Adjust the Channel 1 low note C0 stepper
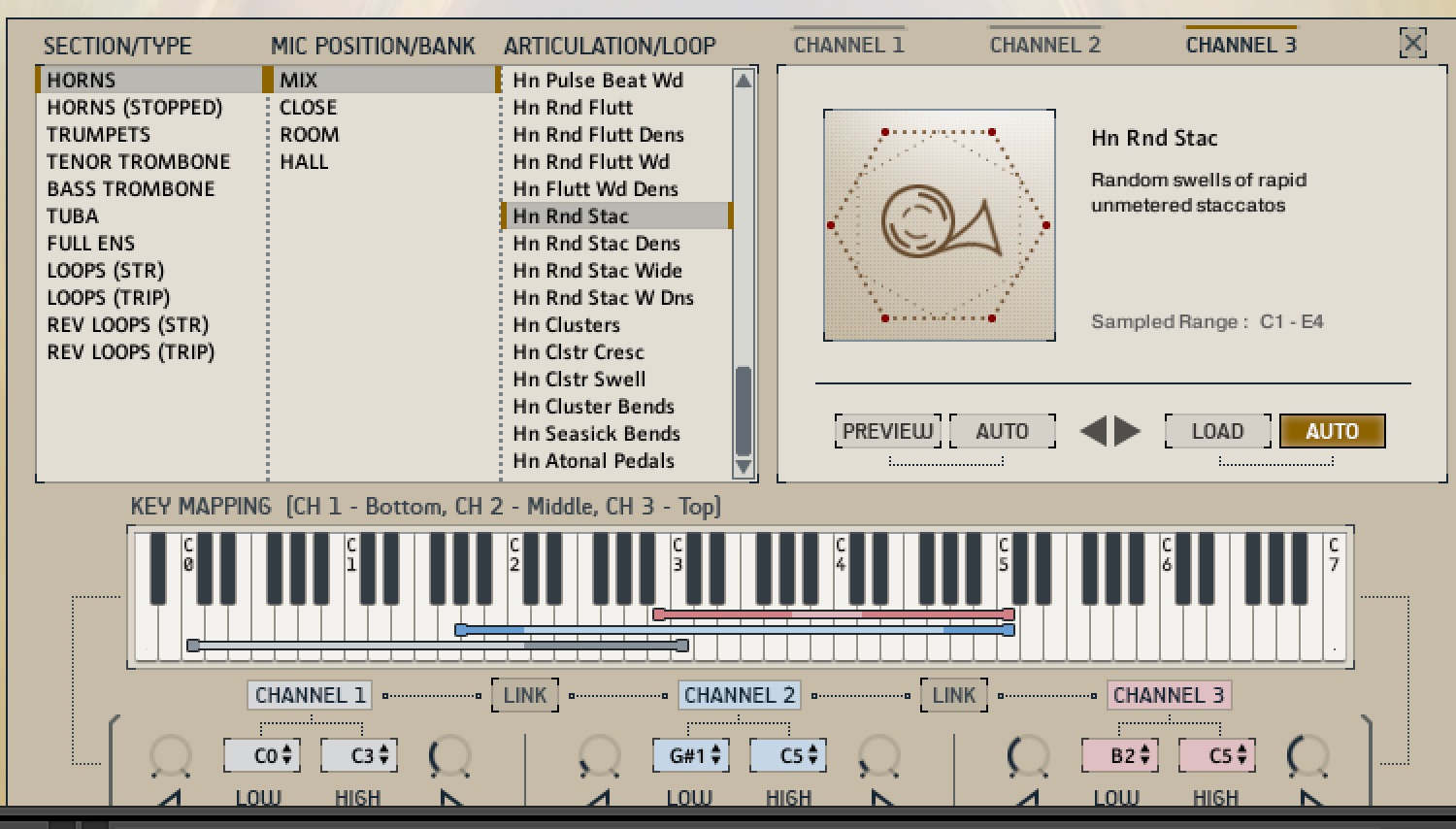1456x829 pixels. (x=262, y=755)
